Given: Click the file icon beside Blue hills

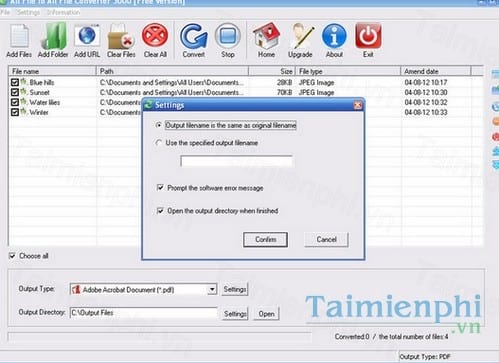Looking at the screenshot, I should (24, 82).
